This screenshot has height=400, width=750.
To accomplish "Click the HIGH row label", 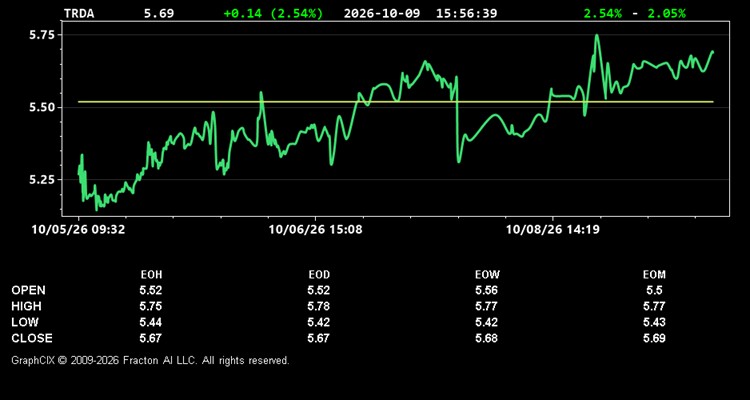I will click(26, 306).
